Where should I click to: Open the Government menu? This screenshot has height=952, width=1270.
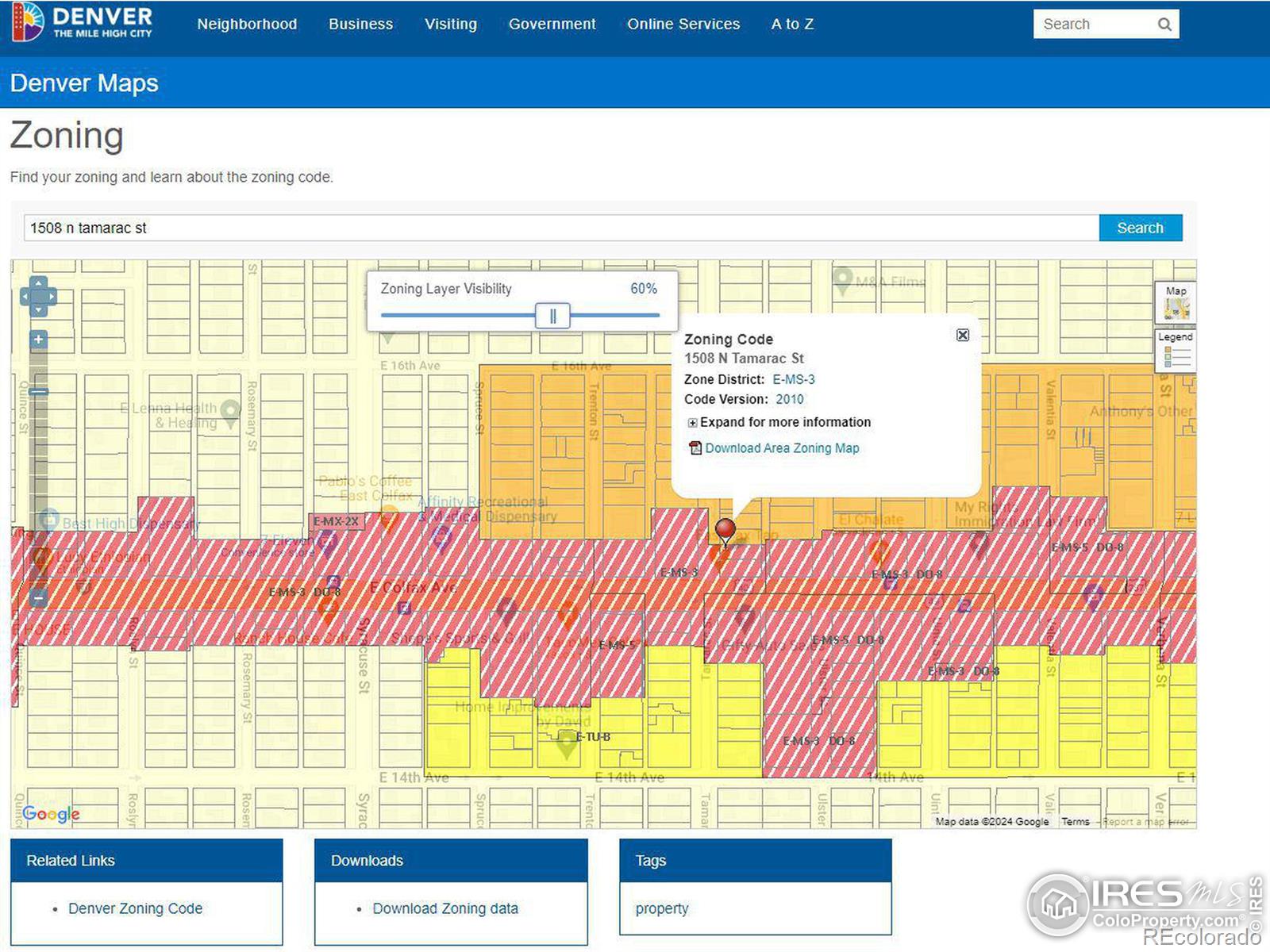click(x=552, y=24)
